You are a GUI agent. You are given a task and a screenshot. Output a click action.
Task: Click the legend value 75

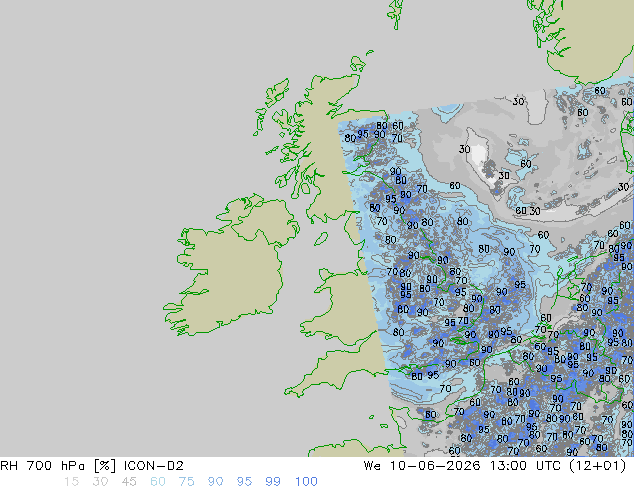(x=186, y=482)
